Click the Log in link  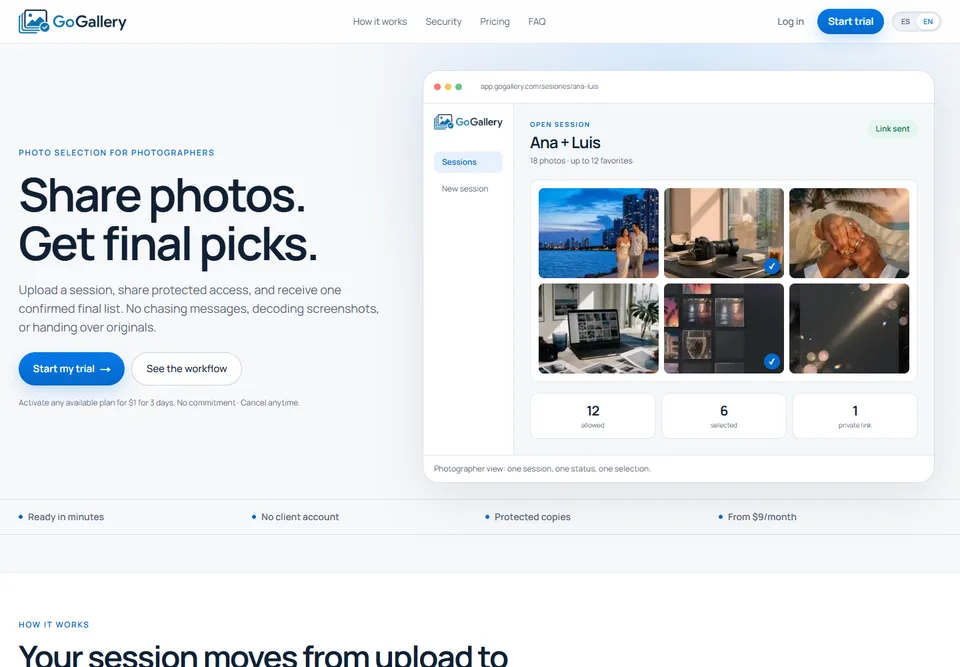[x=790, y=21]
